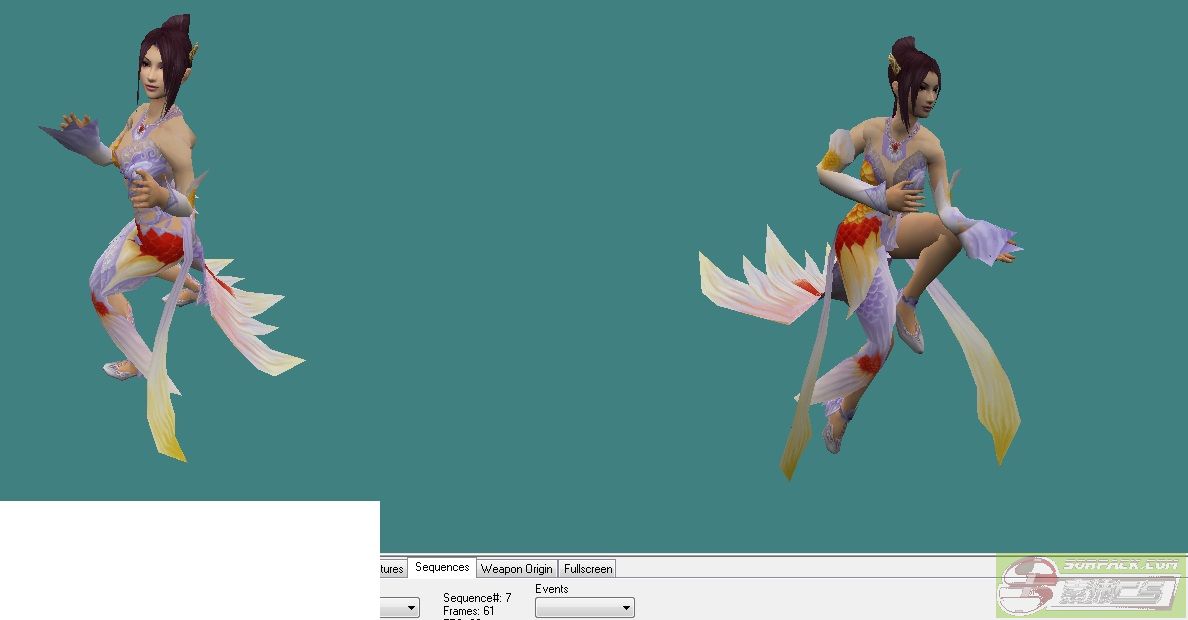Image resolution: width=1188 pixels, height=620 pixels.
Task: Select the Fullscreen tab
Action: point(588,568)
